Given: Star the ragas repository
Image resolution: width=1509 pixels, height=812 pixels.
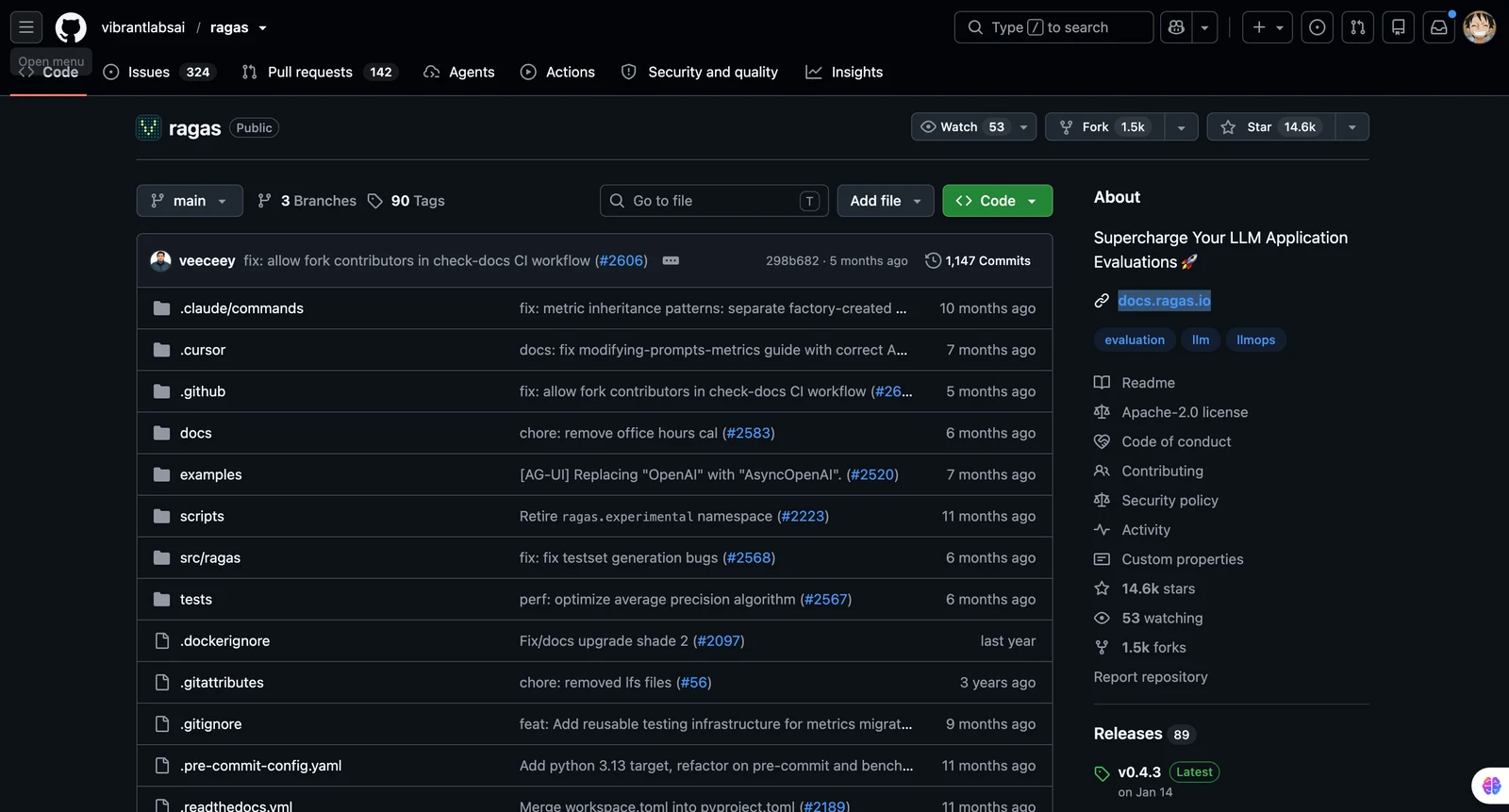Looking at the screenshot, I should pos(1271,127).
